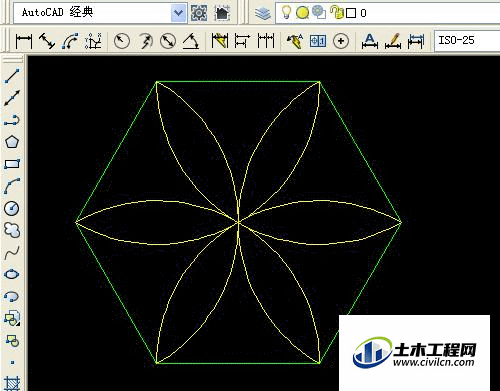This screenshot has height=391, width=500.
Task: Select the Rectangle tool
Action: coord(12,164)
